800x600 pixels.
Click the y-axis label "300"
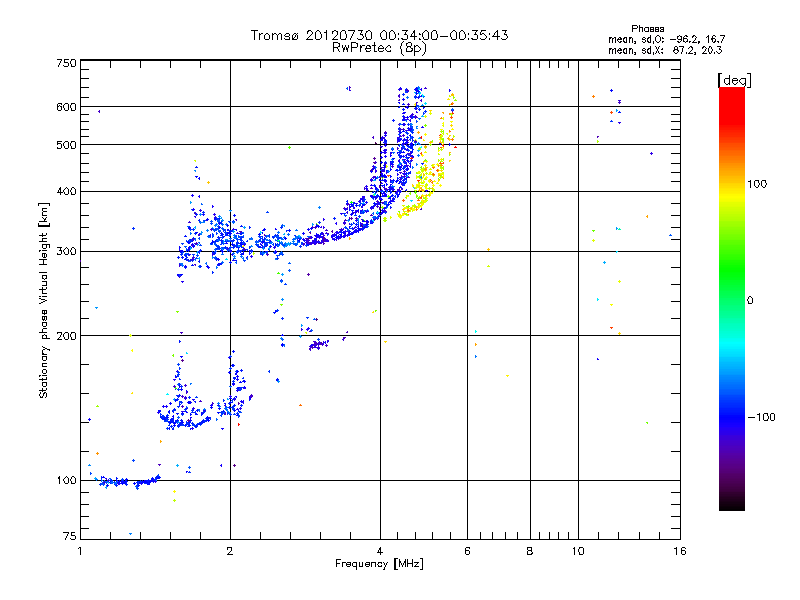point(67,251)
